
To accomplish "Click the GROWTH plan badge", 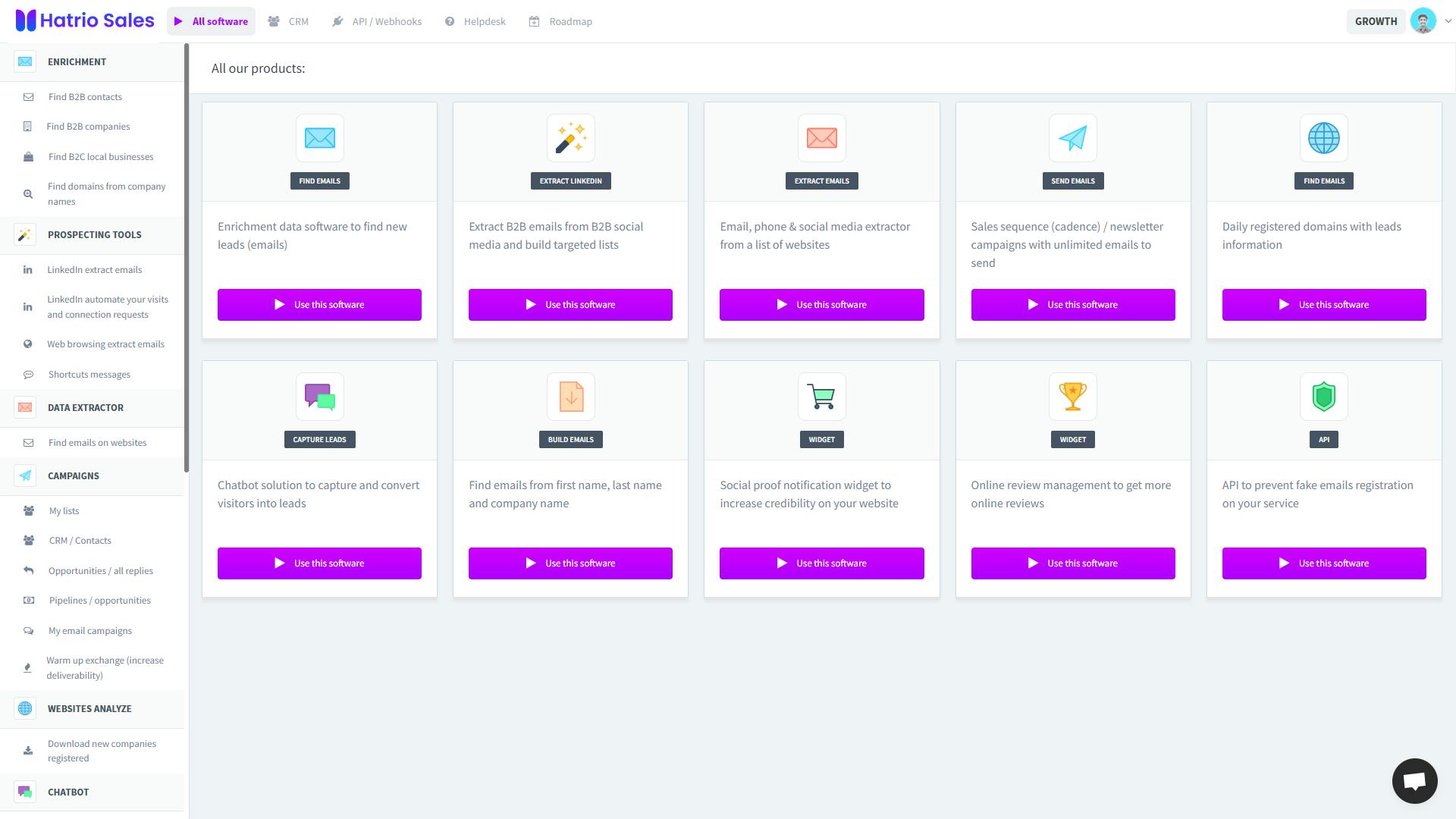I will tap(1376, 21).
